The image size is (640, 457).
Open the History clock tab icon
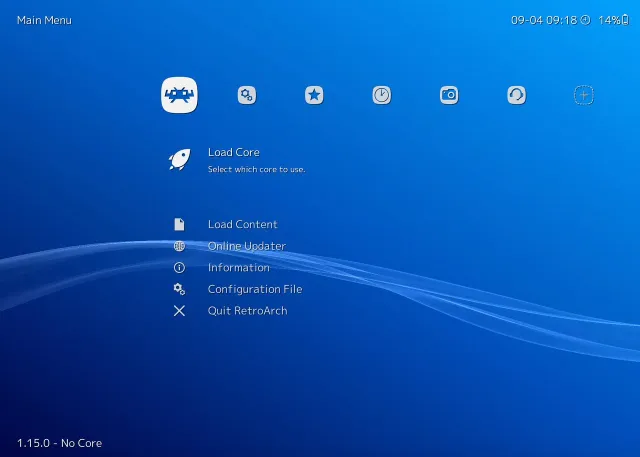382,95
